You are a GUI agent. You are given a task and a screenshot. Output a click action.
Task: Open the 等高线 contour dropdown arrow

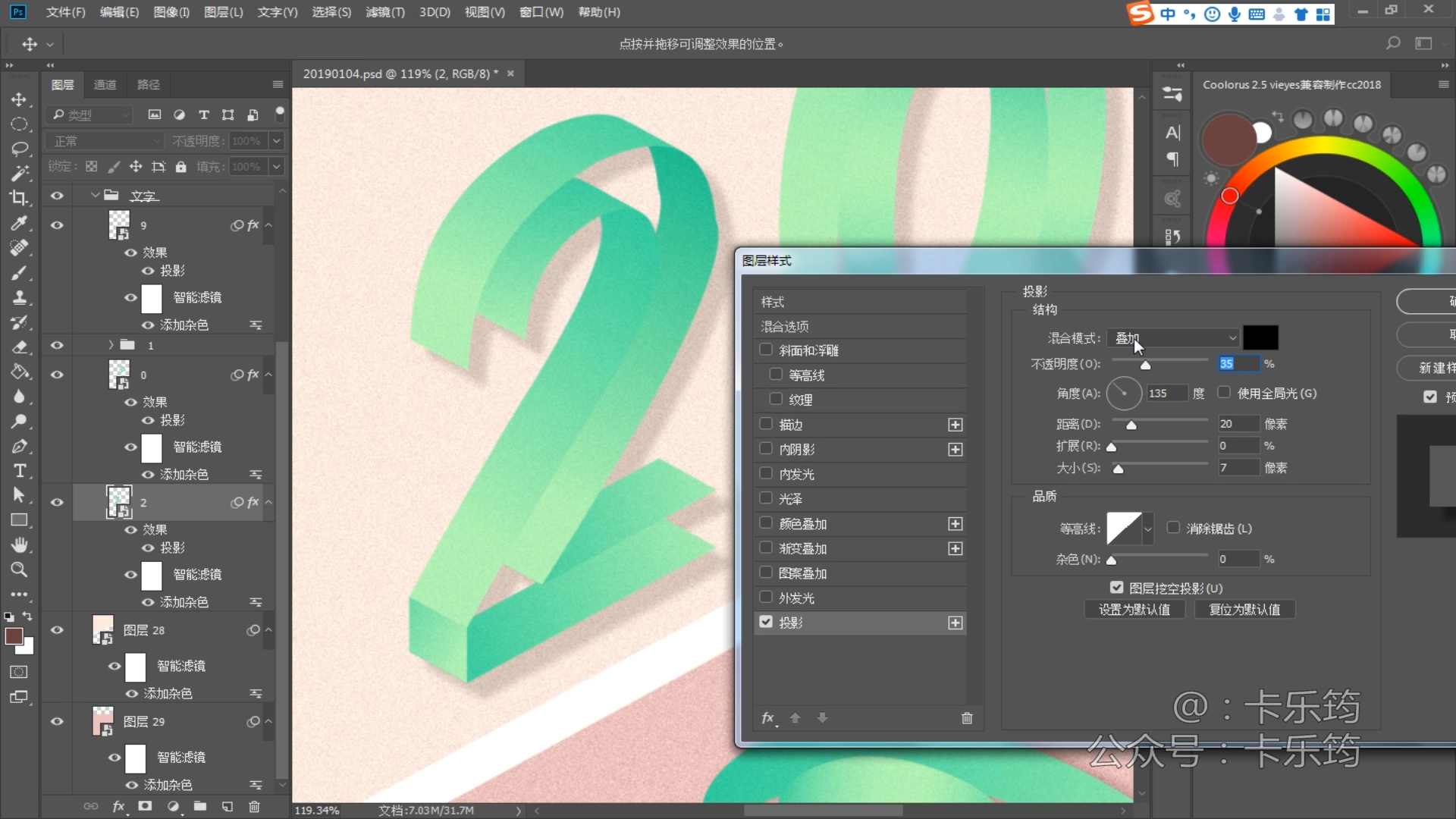[x=1148, y=529]
